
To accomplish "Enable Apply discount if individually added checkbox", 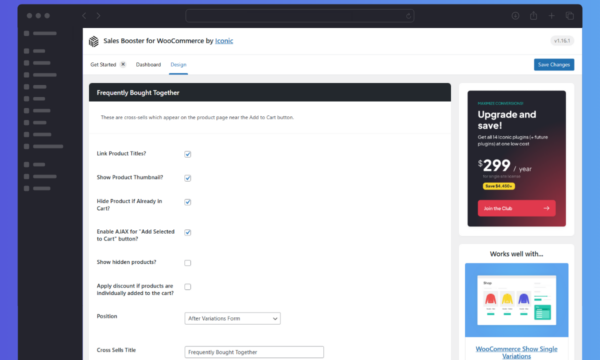I will click(188, 287).
